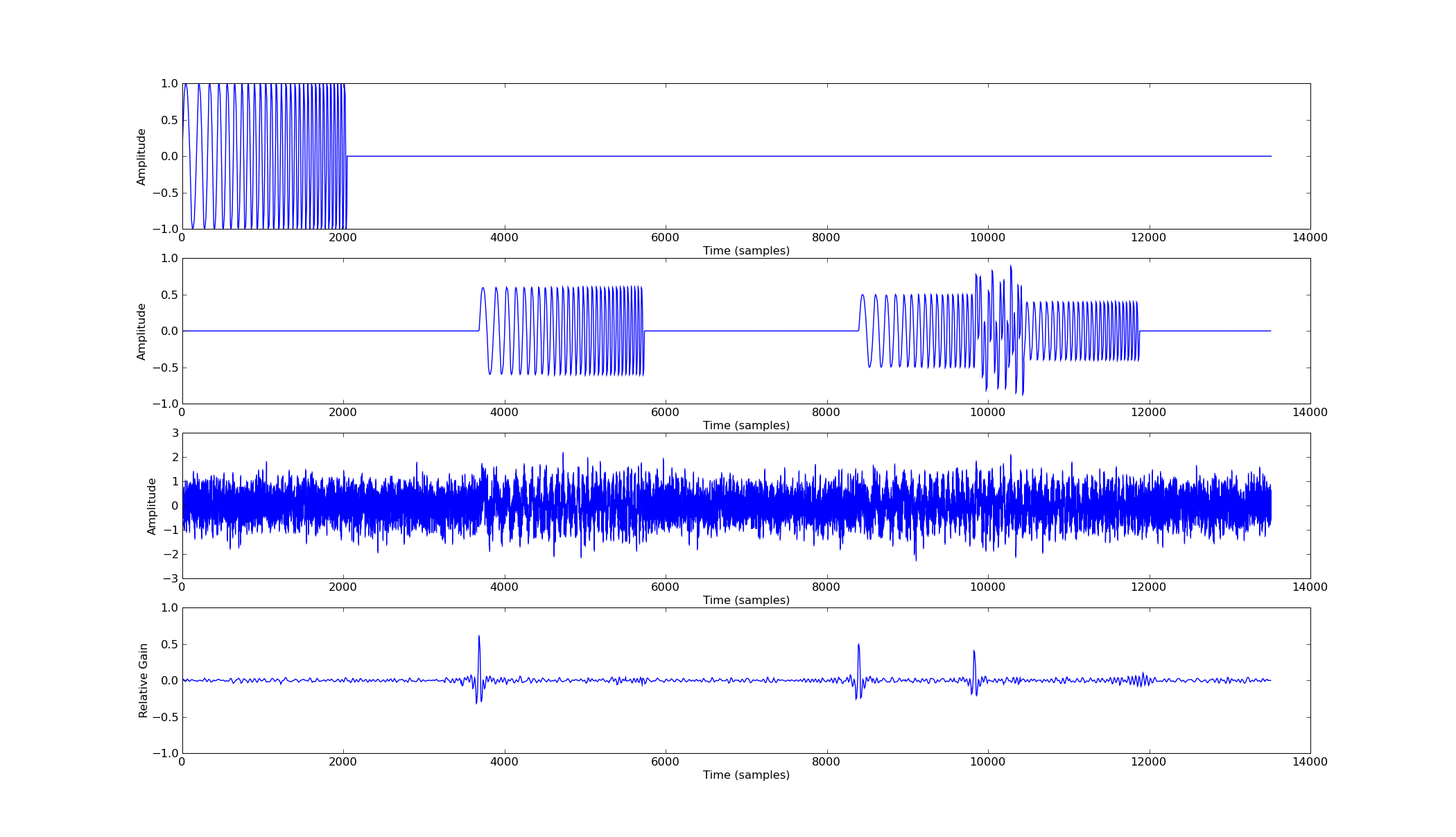1456x837 pixels.
Task: Click the second subplot's Amplitude axis label
Action: [141, 331]
